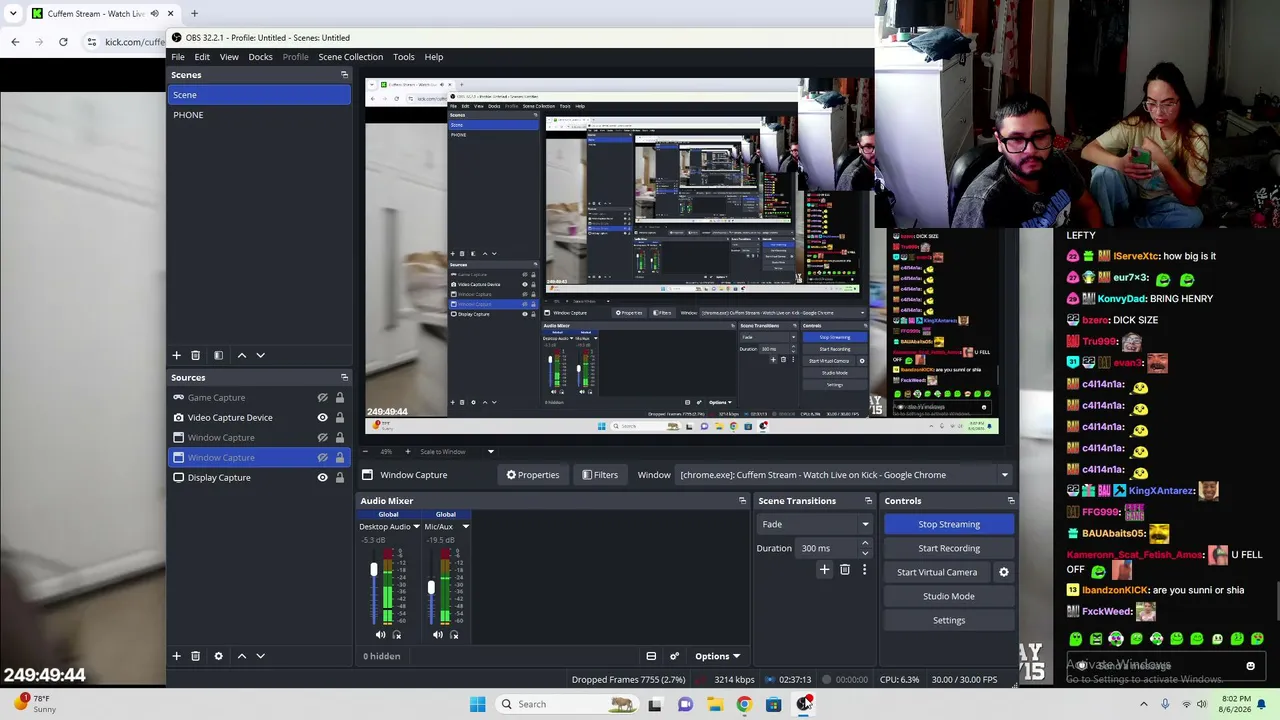The width and height of the screenshot is (1280, 720).
Task: Click the Mic/Aux volume slider
Action: coord(431,590)
